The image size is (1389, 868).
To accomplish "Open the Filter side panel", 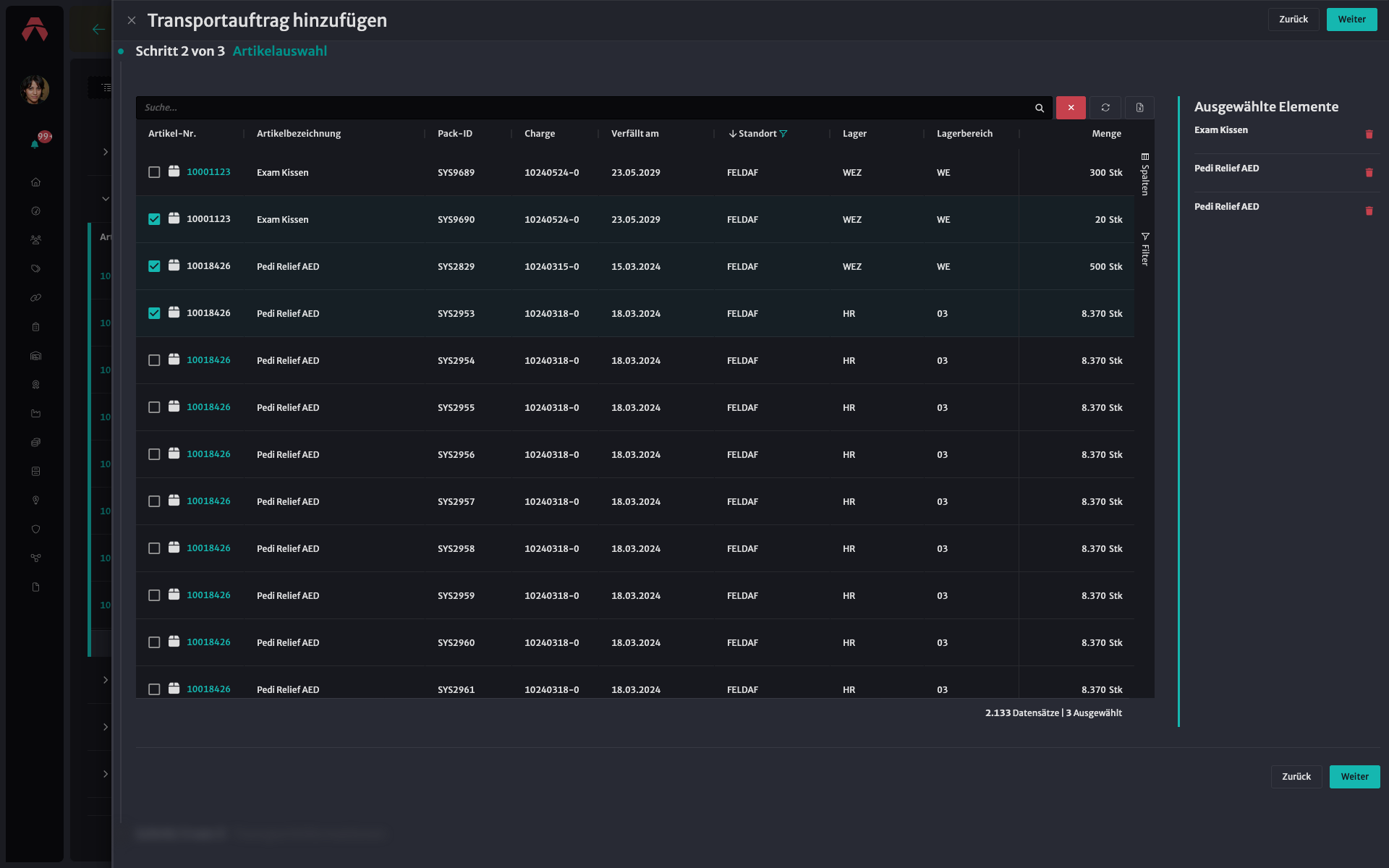I will (1145, 250).
